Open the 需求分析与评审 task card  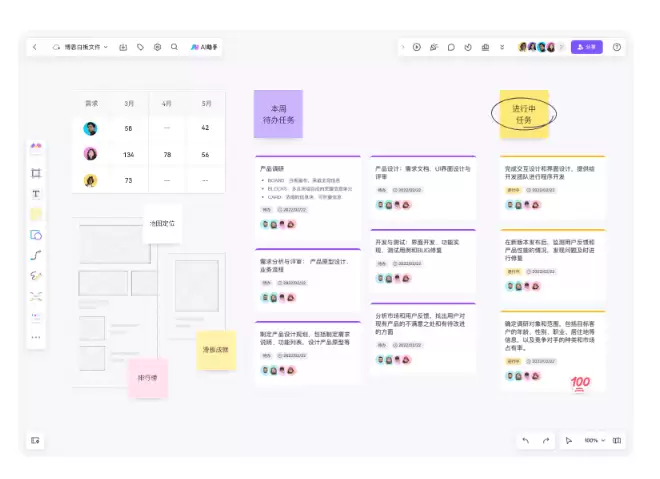point(308,280)
